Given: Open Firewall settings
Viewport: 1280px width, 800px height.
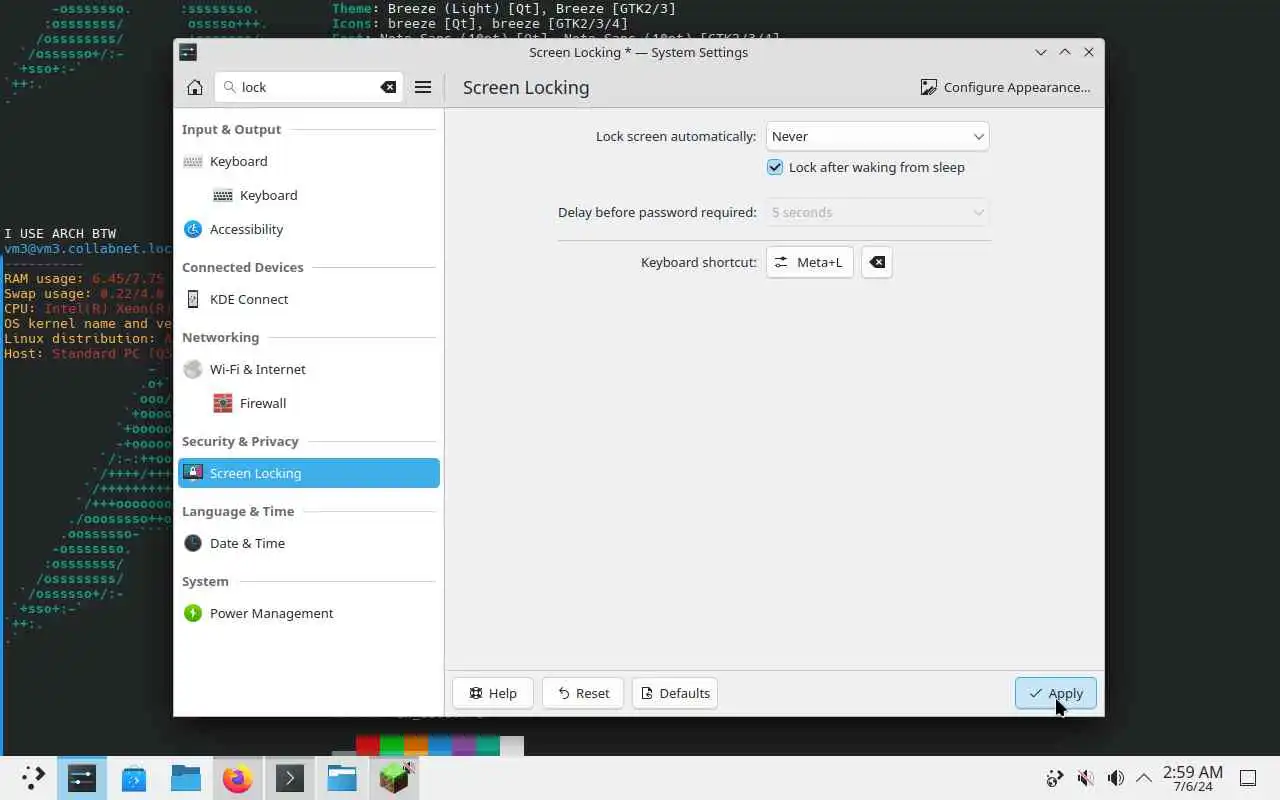Looking at the screenshot, I should tap(309, 403).
